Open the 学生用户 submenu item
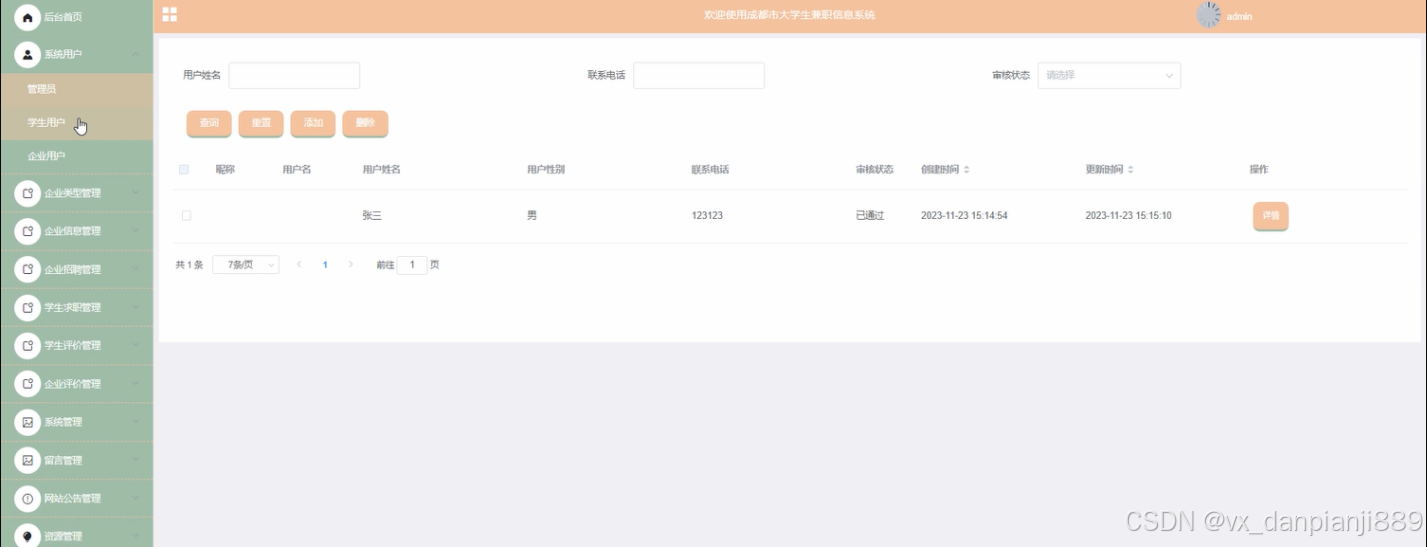 pos(76,123)
